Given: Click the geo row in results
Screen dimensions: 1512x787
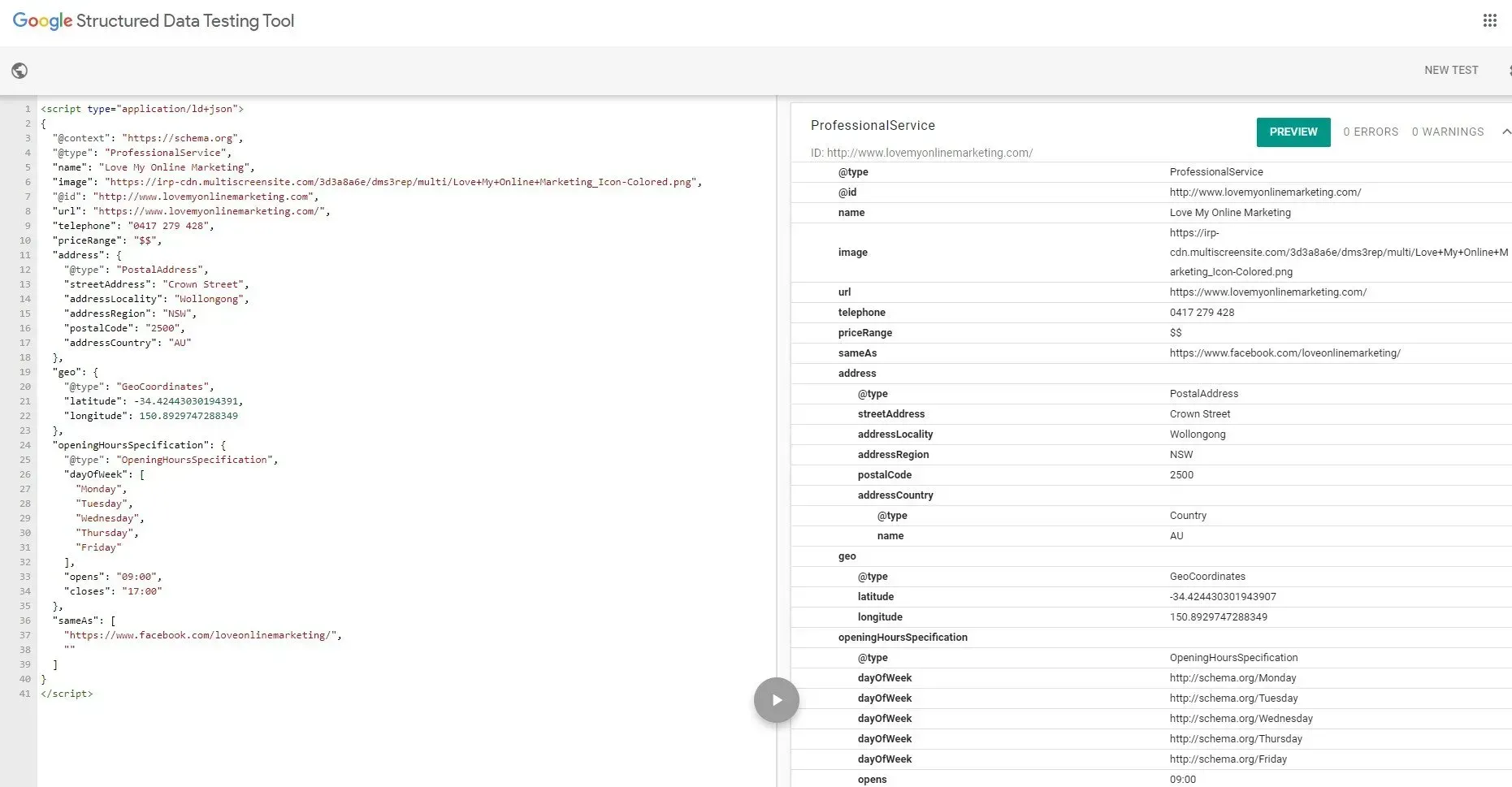Looking at the screenshot, I should point(1151,556).
